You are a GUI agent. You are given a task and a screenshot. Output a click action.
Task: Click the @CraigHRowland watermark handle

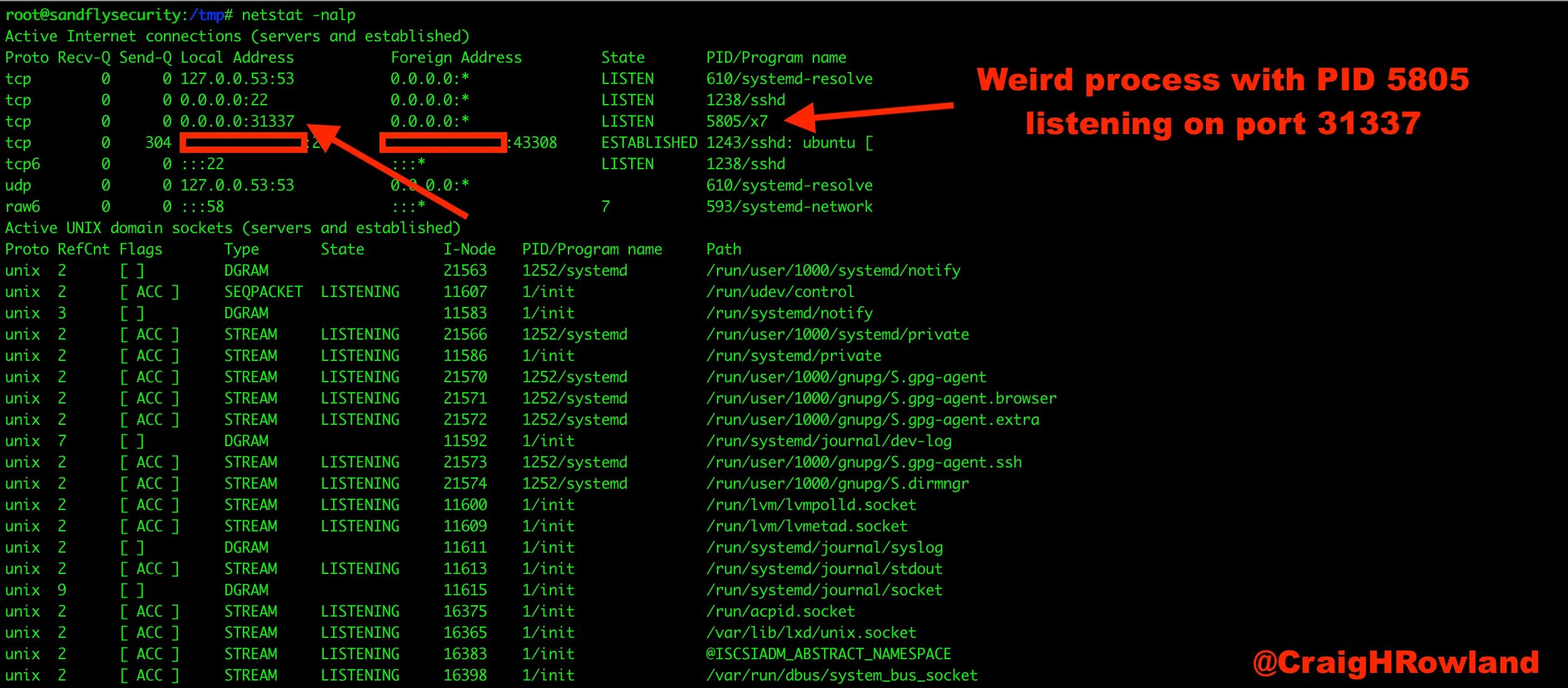click(1395, 662)
